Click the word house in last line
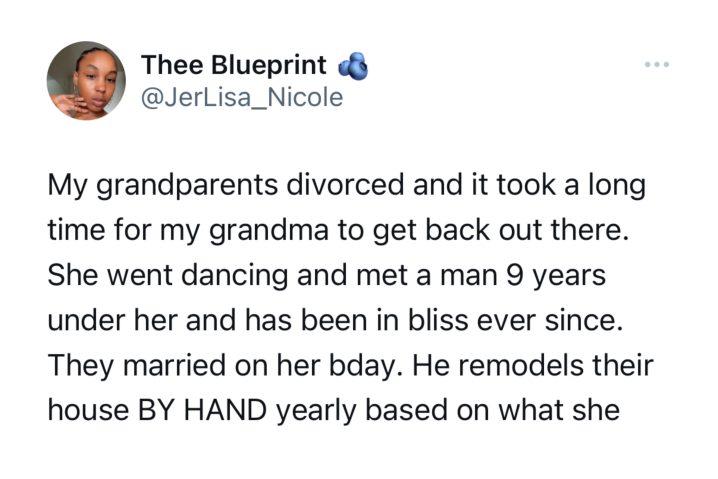 click(88, 410)
